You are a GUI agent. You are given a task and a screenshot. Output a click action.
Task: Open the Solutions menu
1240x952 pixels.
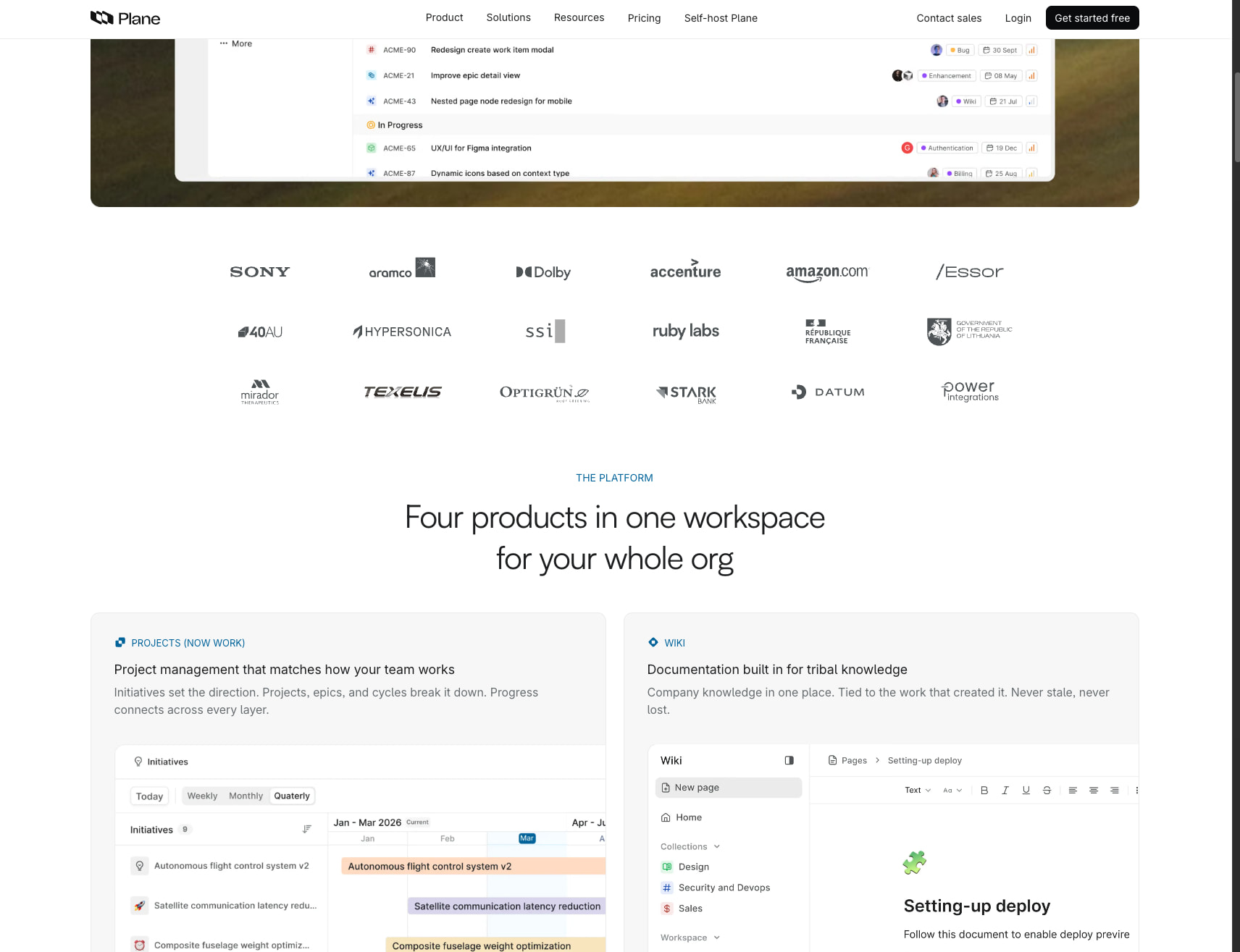tap(508, 17)
